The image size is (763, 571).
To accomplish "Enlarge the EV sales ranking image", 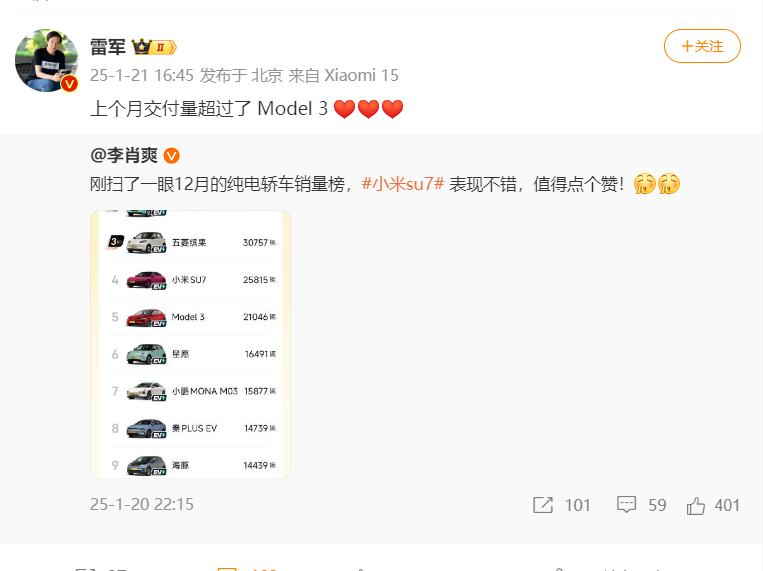I will coord(190,344).
